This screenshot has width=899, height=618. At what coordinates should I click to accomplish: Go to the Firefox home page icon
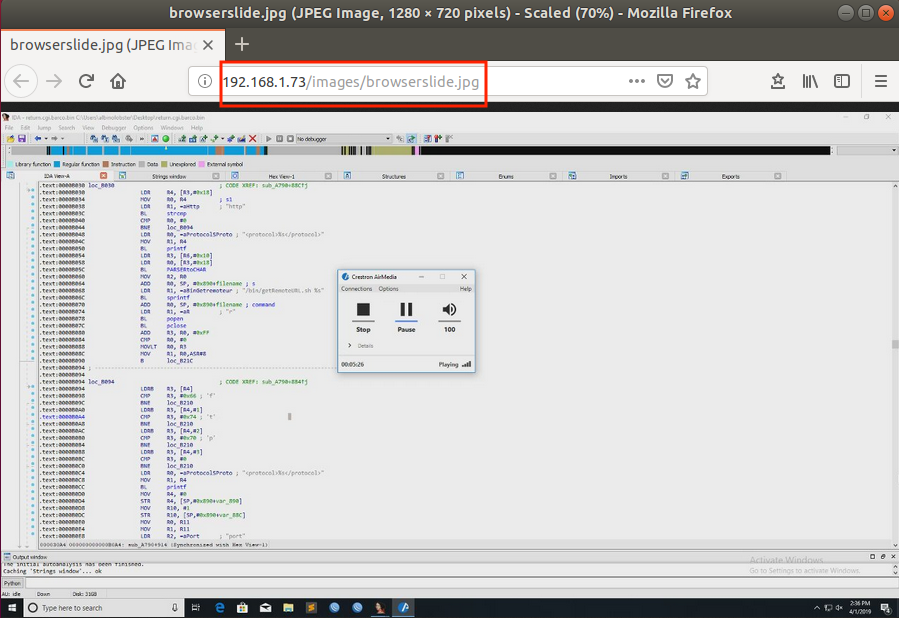point(118,82)
